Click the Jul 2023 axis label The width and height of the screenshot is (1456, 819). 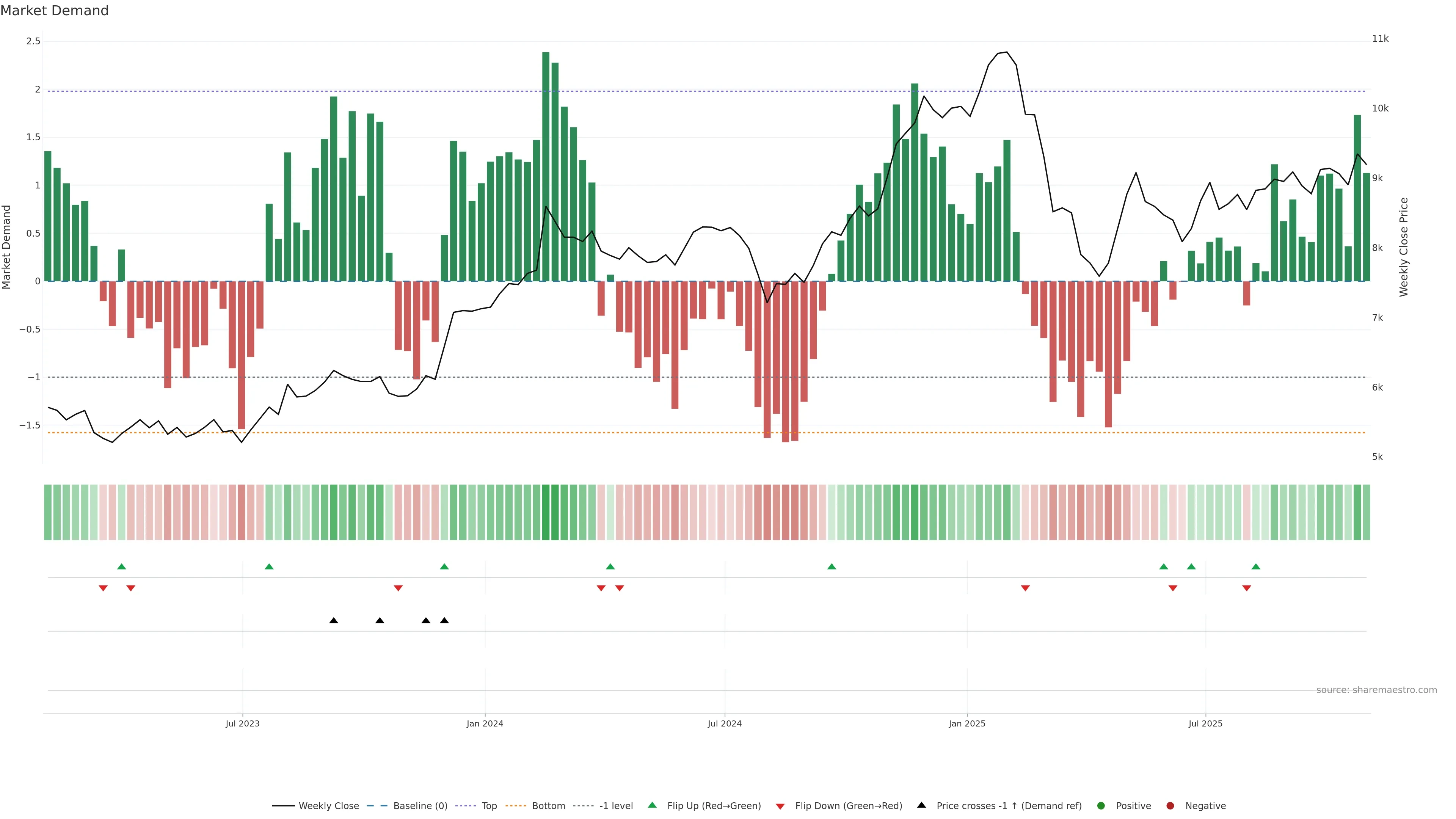pyautogui.click(x=243, y=723)
